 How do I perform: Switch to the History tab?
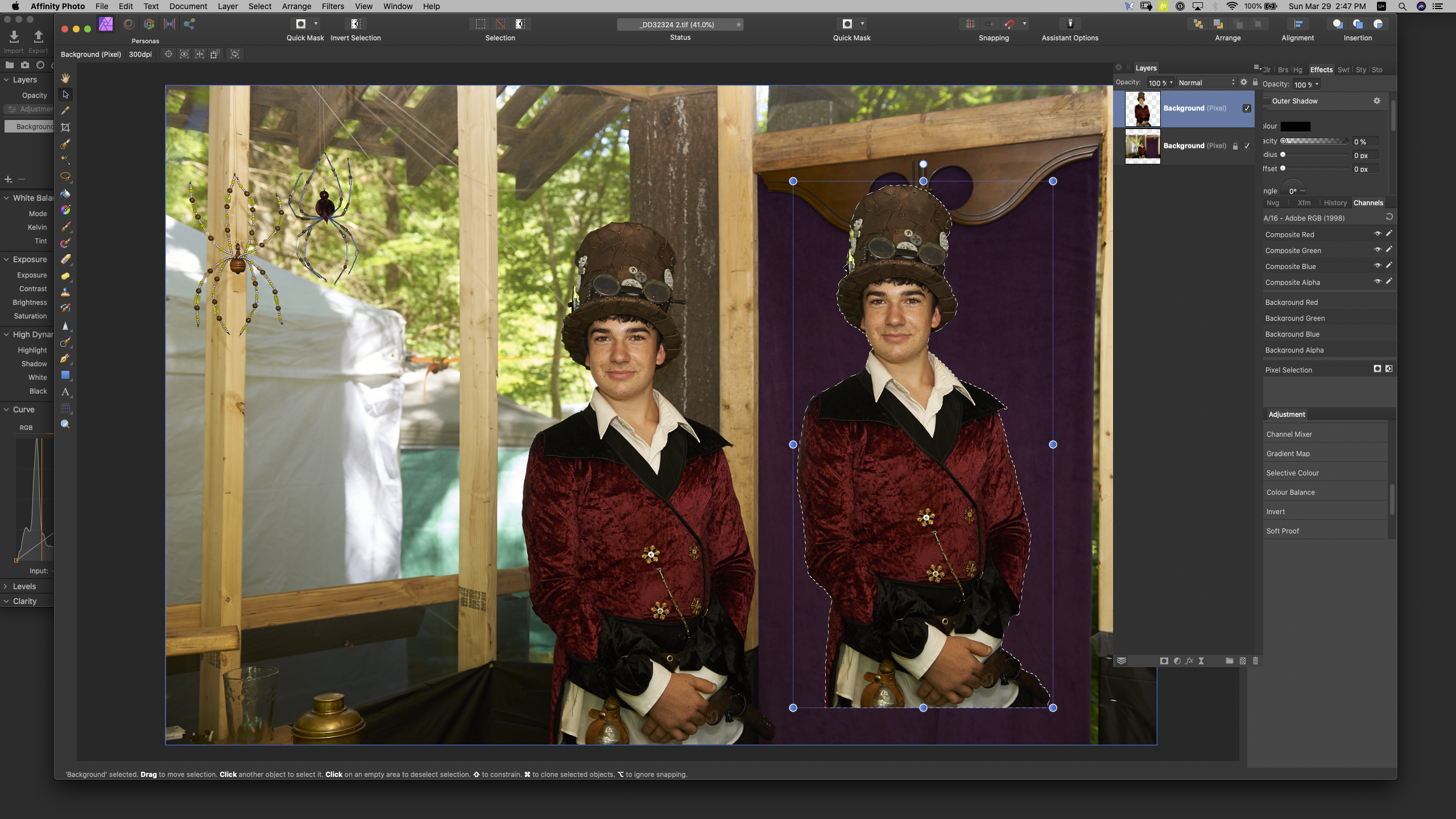pyautogui.click(x=1334, y=202)
